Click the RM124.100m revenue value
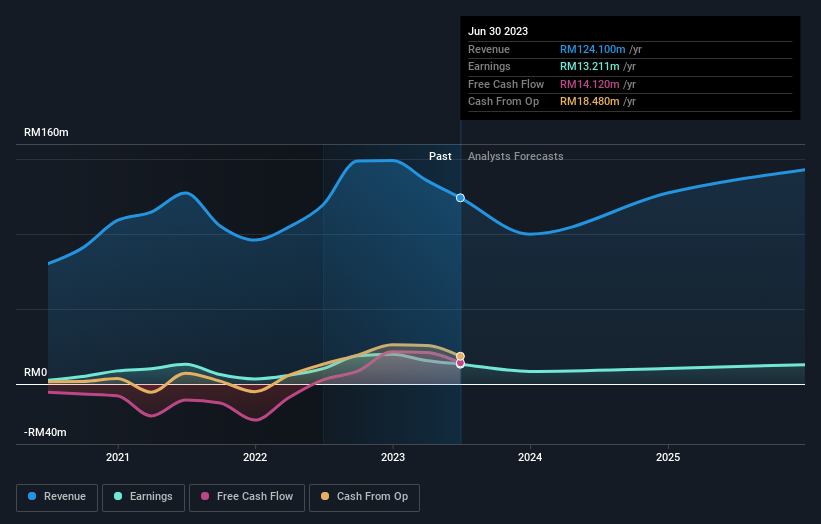The height and width of the screenshot is (524, 821). [x=592, y=49]
